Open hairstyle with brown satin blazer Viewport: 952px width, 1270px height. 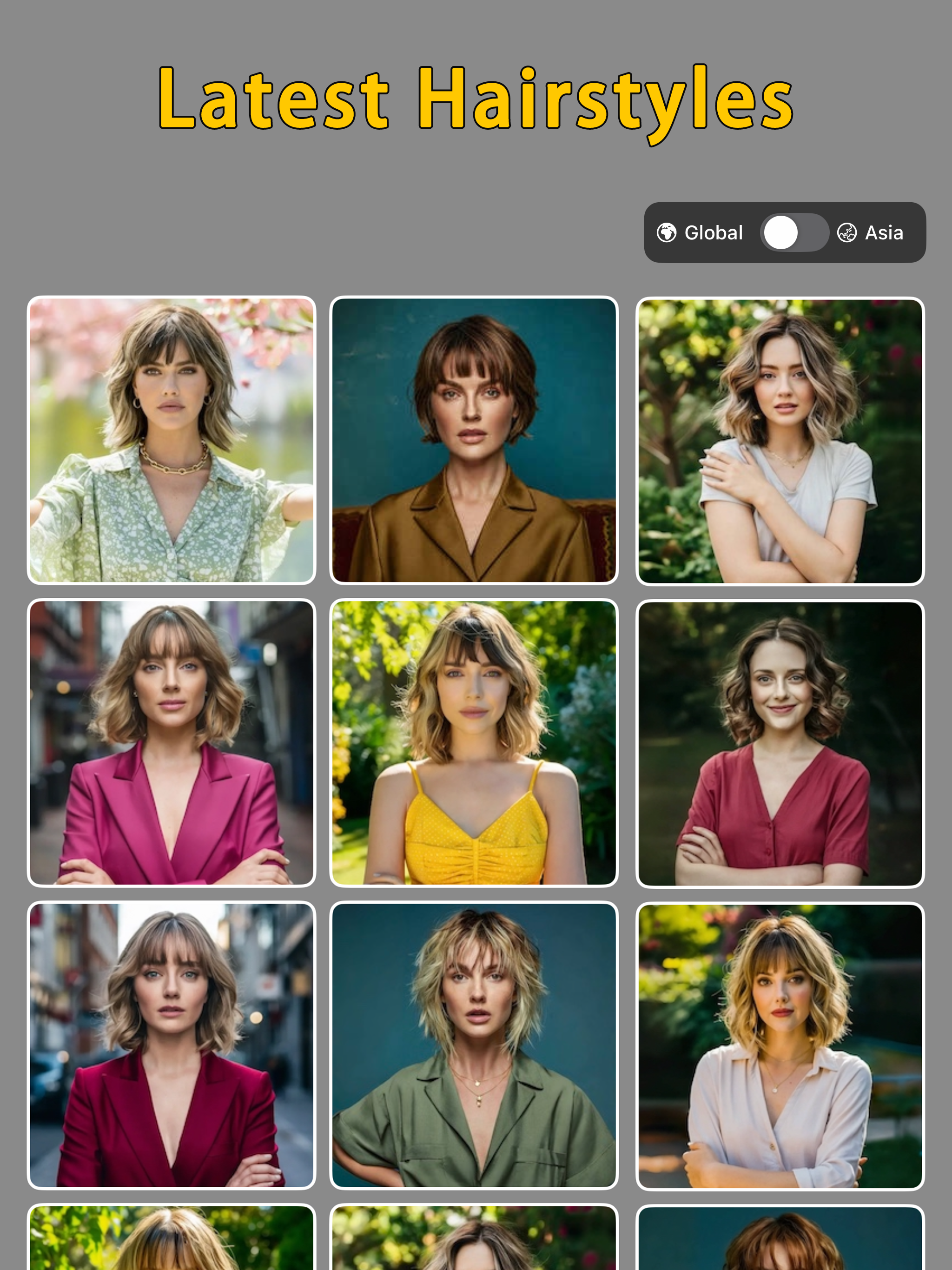tap(474, 440)
